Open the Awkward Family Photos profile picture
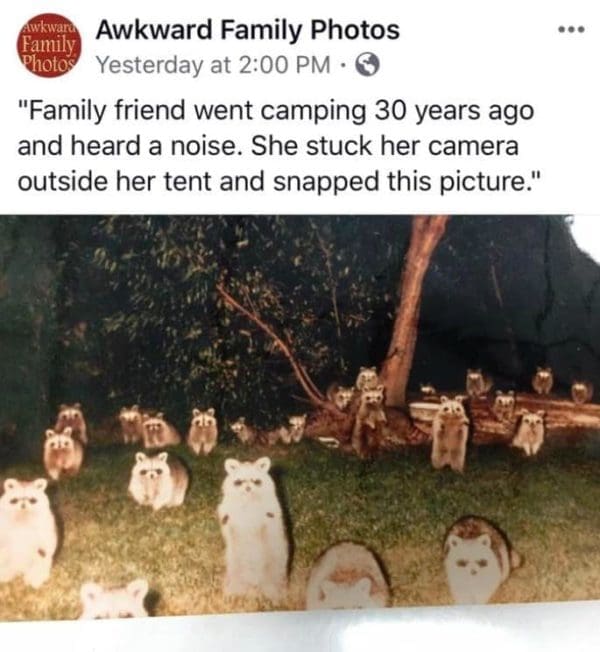 pyautogui.click(x=49, y=46)
